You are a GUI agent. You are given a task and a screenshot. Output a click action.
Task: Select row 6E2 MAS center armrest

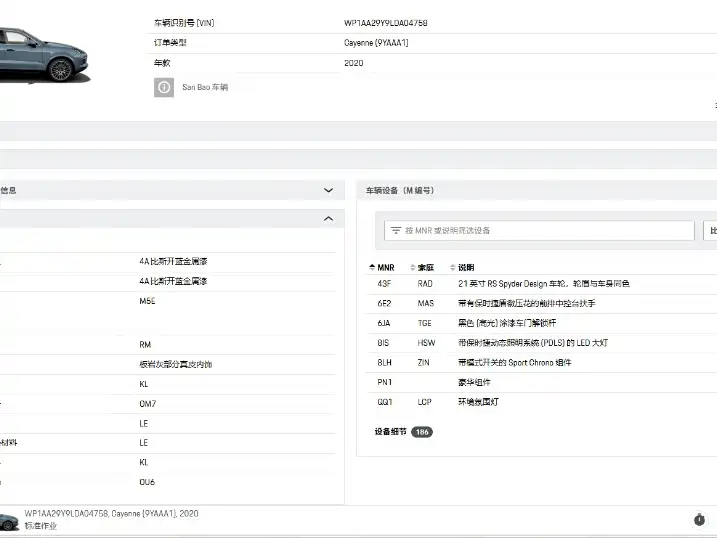pos(541,304)
